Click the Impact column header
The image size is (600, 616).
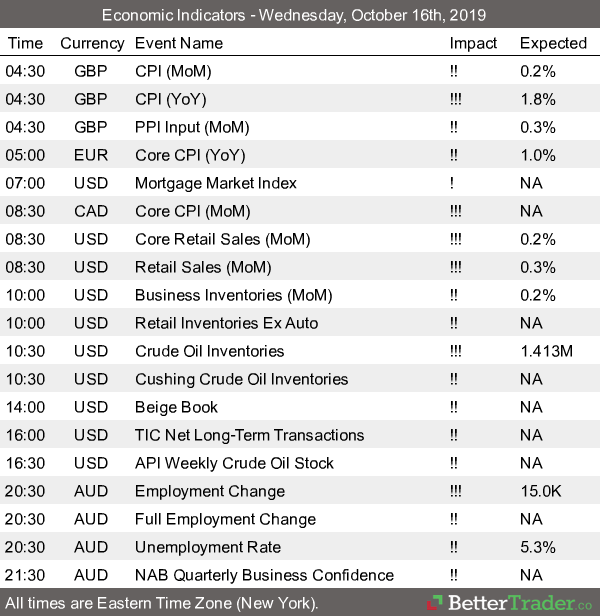473,43
